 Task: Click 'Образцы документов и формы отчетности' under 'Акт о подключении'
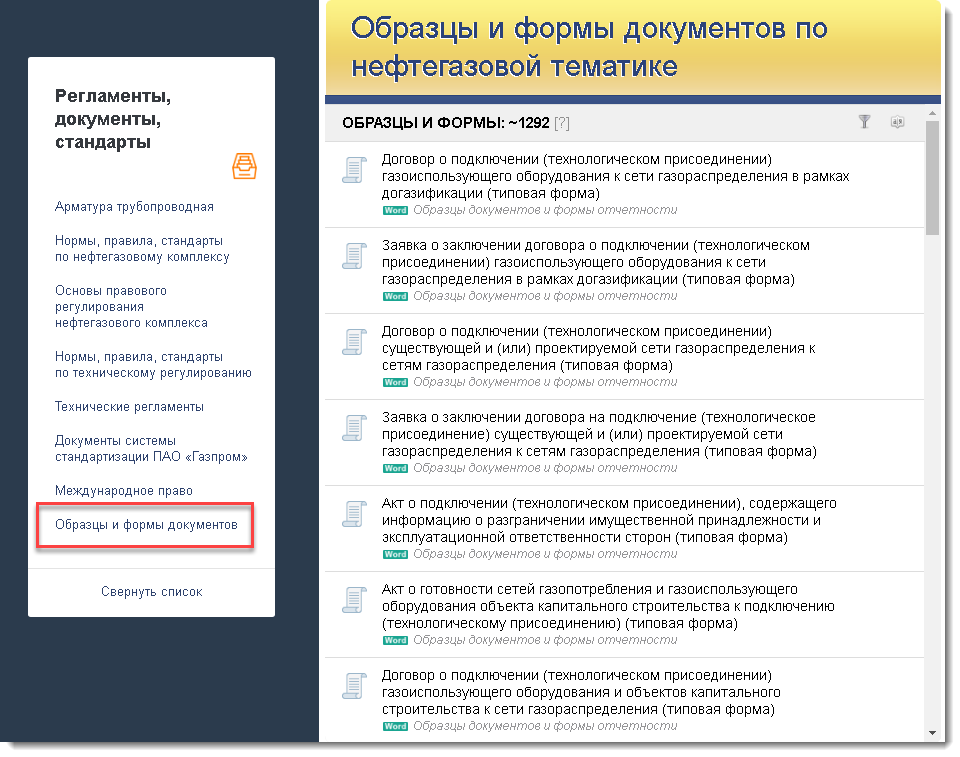click(545, 554)
